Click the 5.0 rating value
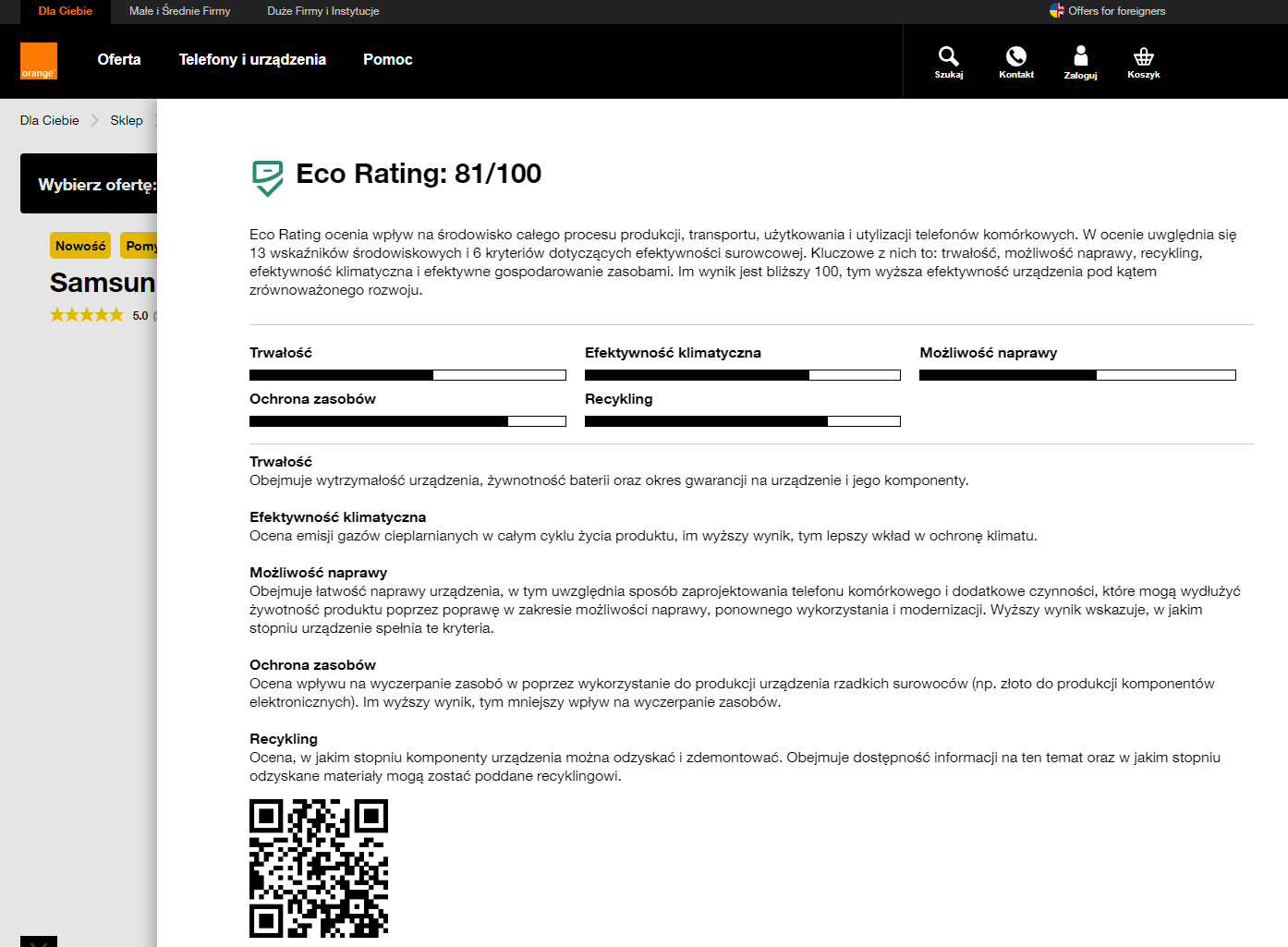The height and width of the screenshot is (947, 1288). (x=140, y=316)
